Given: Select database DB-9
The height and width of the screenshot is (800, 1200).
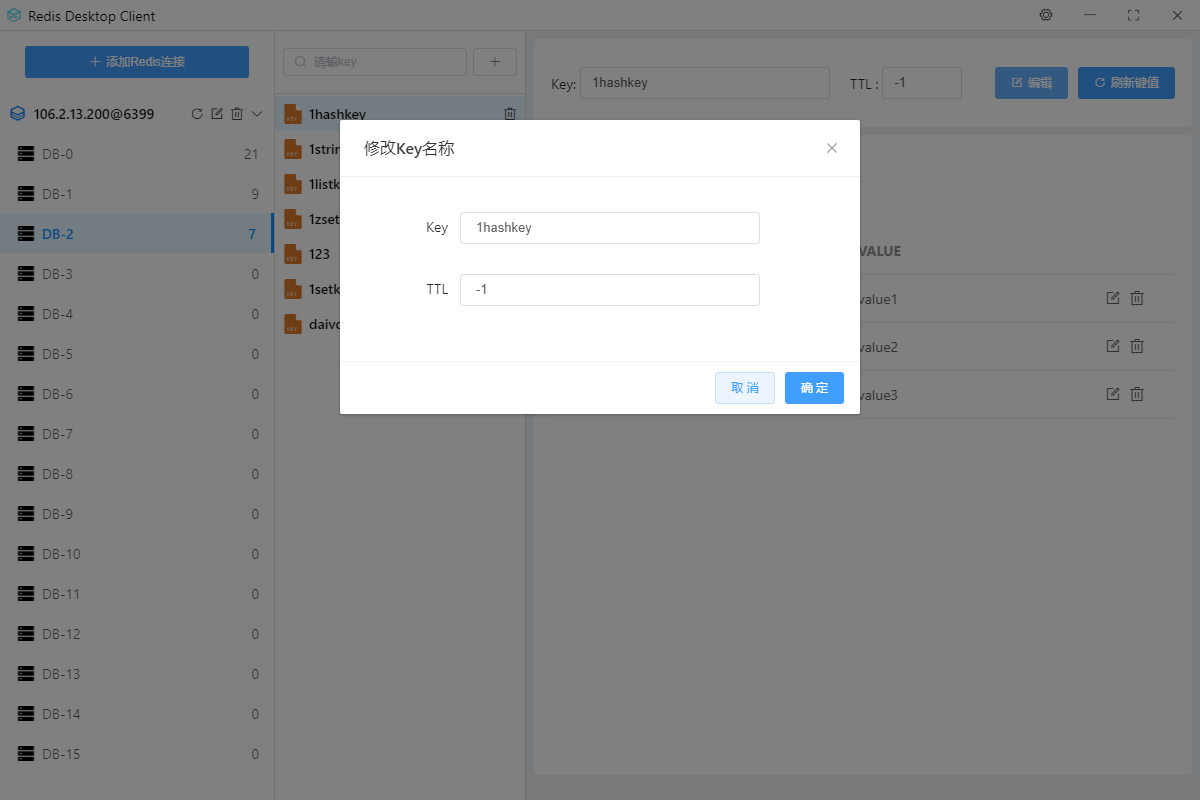Looking at the screenshot, I should 137,514.
